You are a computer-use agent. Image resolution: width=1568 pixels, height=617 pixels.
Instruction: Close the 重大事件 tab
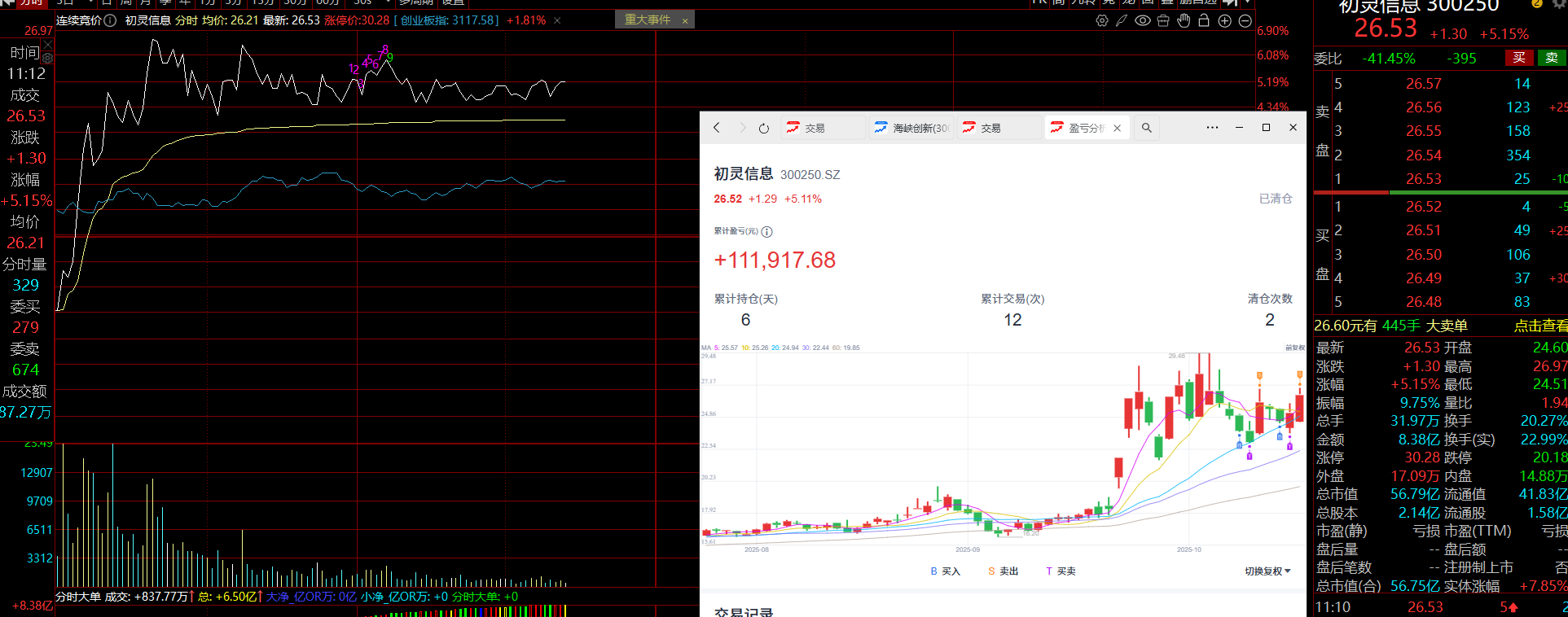[x=685, y=20]
